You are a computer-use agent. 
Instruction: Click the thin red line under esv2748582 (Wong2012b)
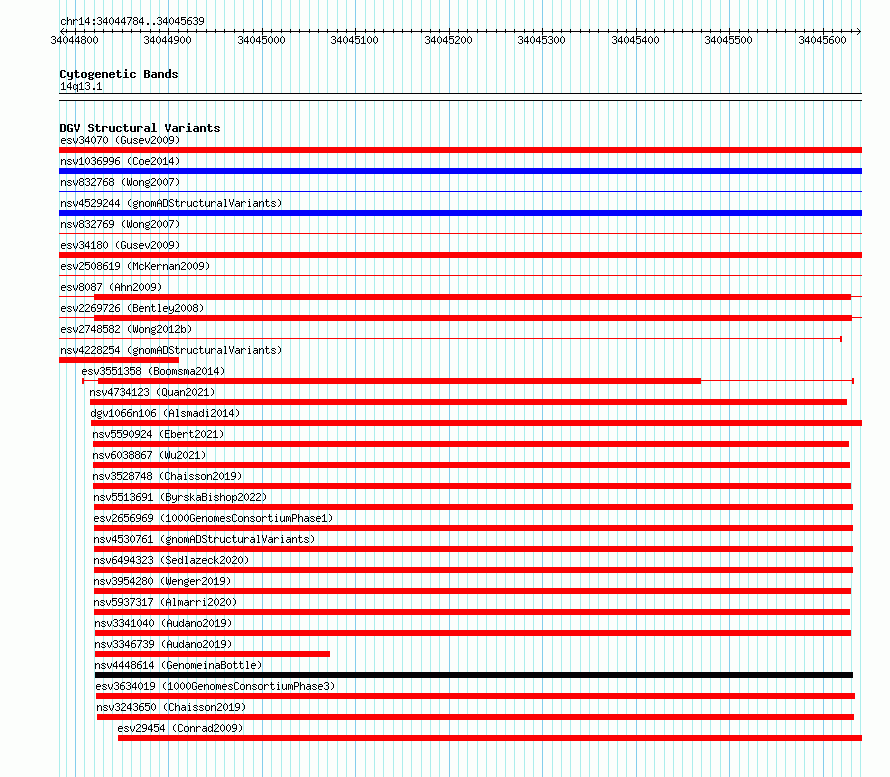450,339
